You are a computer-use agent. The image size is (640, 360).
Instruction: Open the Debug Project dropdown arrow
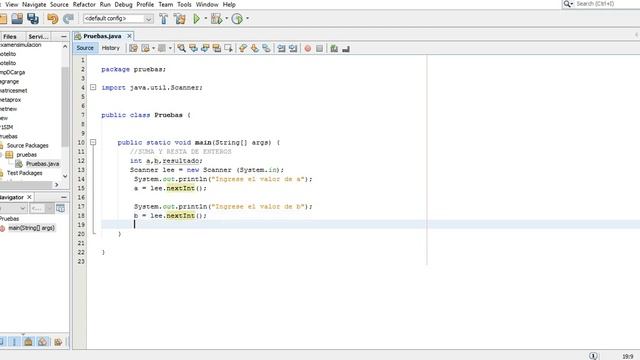click(227, 18)
